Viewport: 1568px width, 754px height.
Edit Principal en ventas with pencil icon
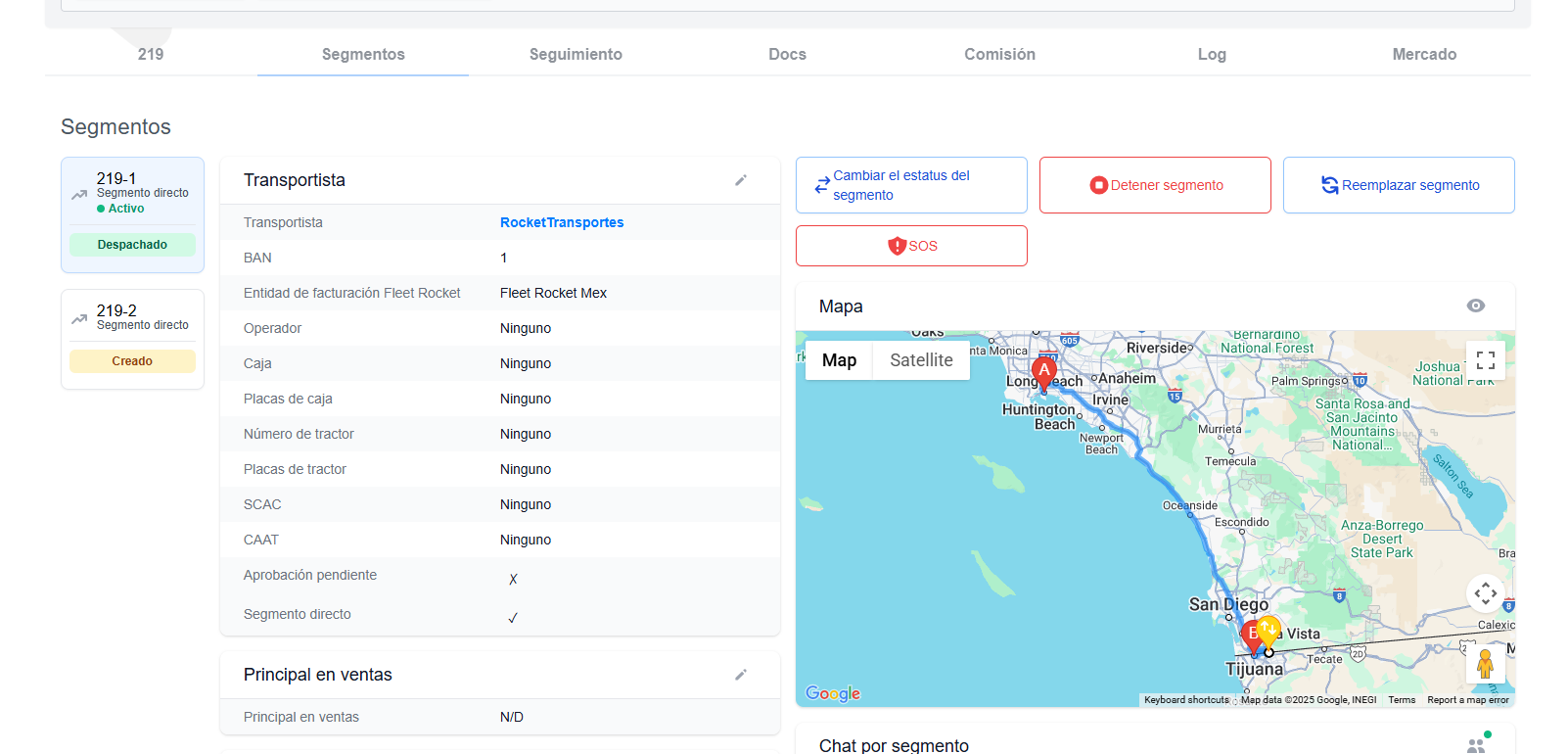click(741, 675)
